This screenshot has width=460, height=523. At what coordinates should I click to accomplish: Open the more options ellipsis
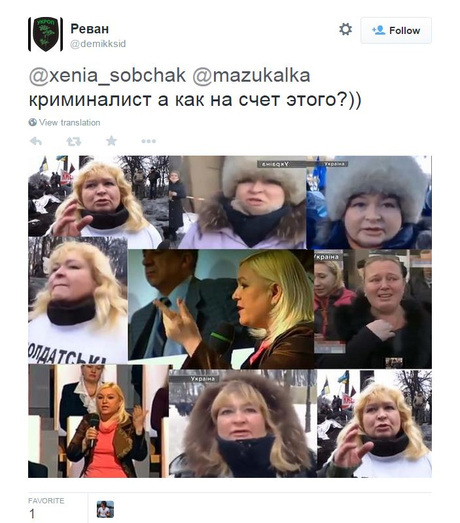[148, 141]
